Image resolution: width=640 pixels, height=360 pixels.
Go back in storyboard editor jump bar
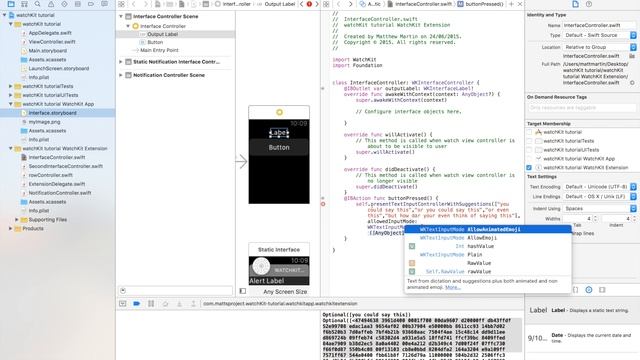133,4
